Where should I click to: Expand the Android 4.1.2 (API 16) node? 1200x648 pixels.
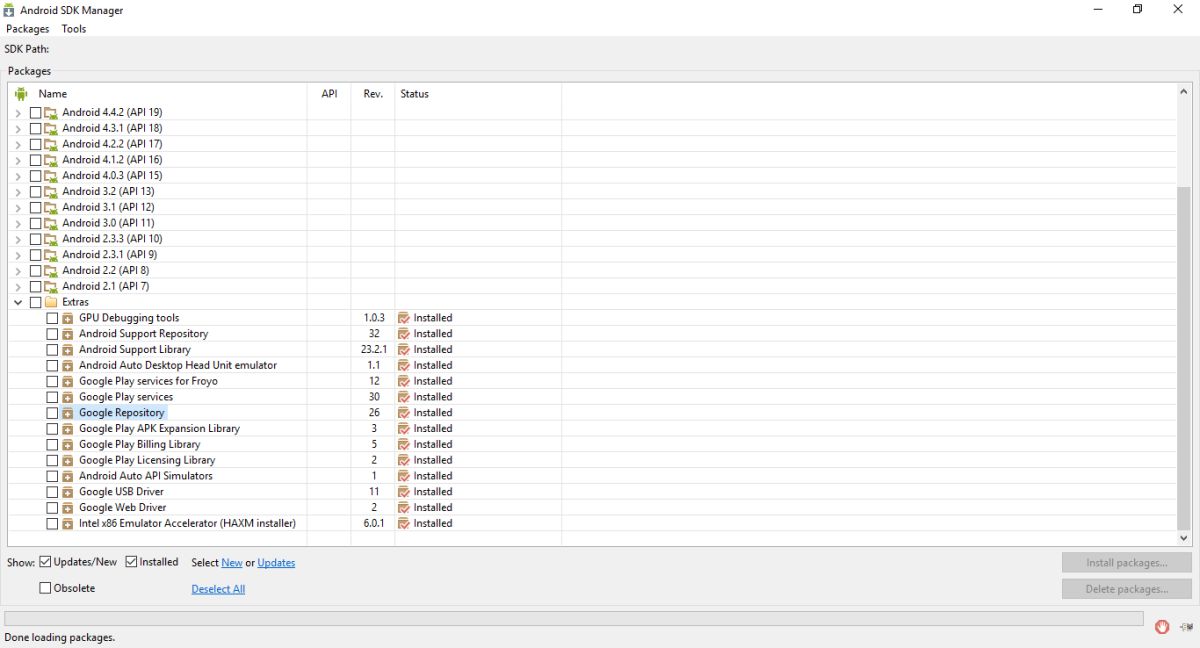tap(18, 160)
